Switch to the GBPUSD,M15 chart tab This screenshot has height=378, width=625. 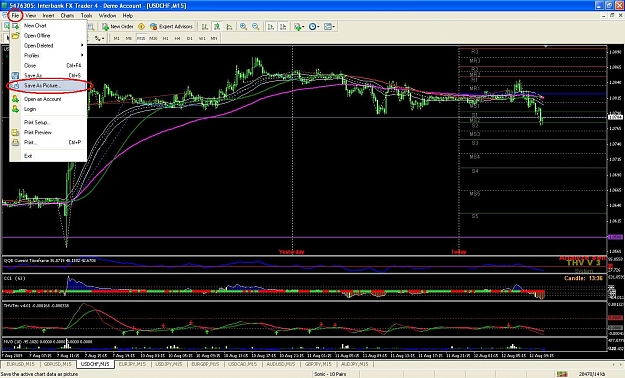[58, 364]
